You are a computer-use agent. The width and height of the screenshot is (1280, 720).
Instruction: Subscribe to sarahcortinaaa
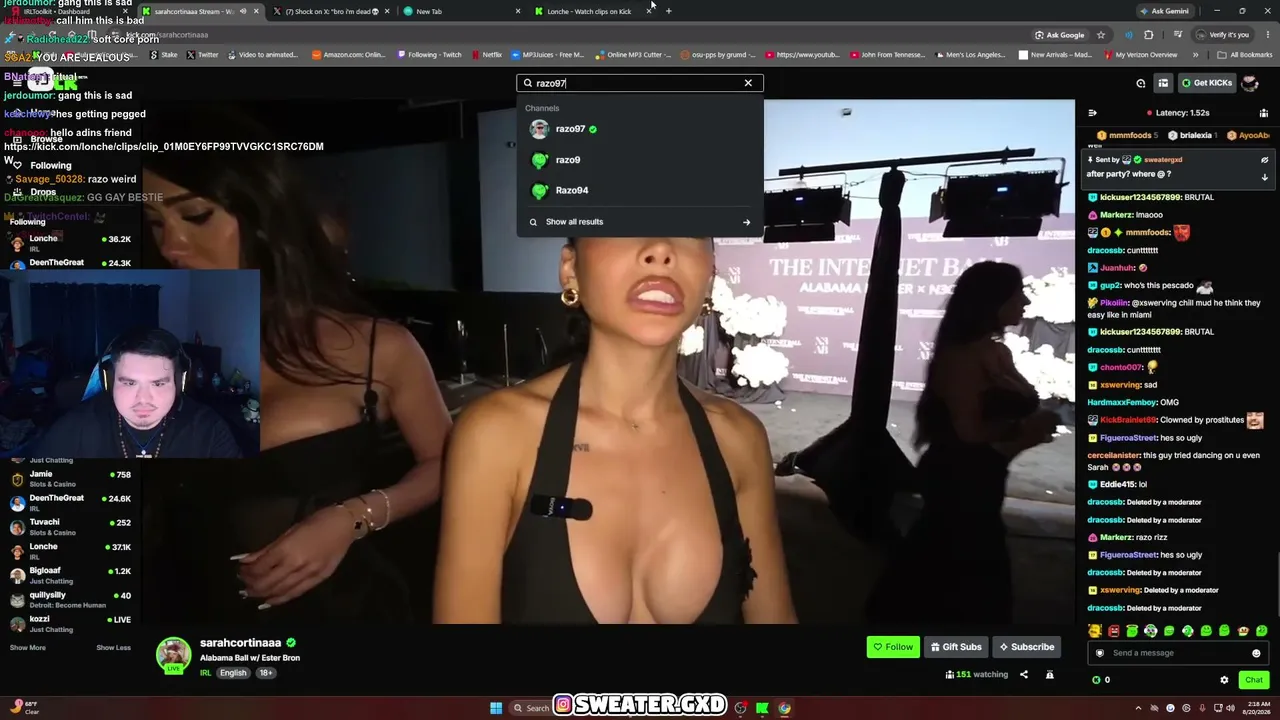pyautogui.click(x=1026, y=647)
